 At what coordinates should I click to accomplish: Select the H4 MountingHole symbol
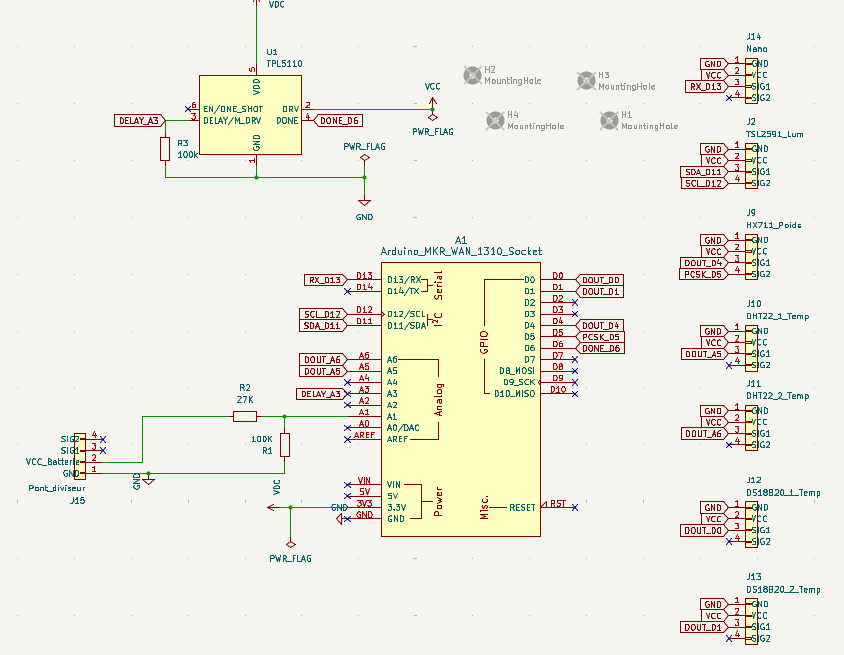click(495, 121)
